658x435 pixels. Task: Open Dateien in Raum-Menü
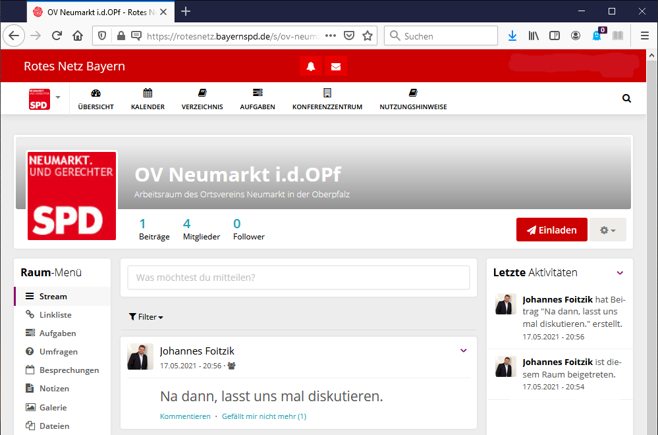63,426
